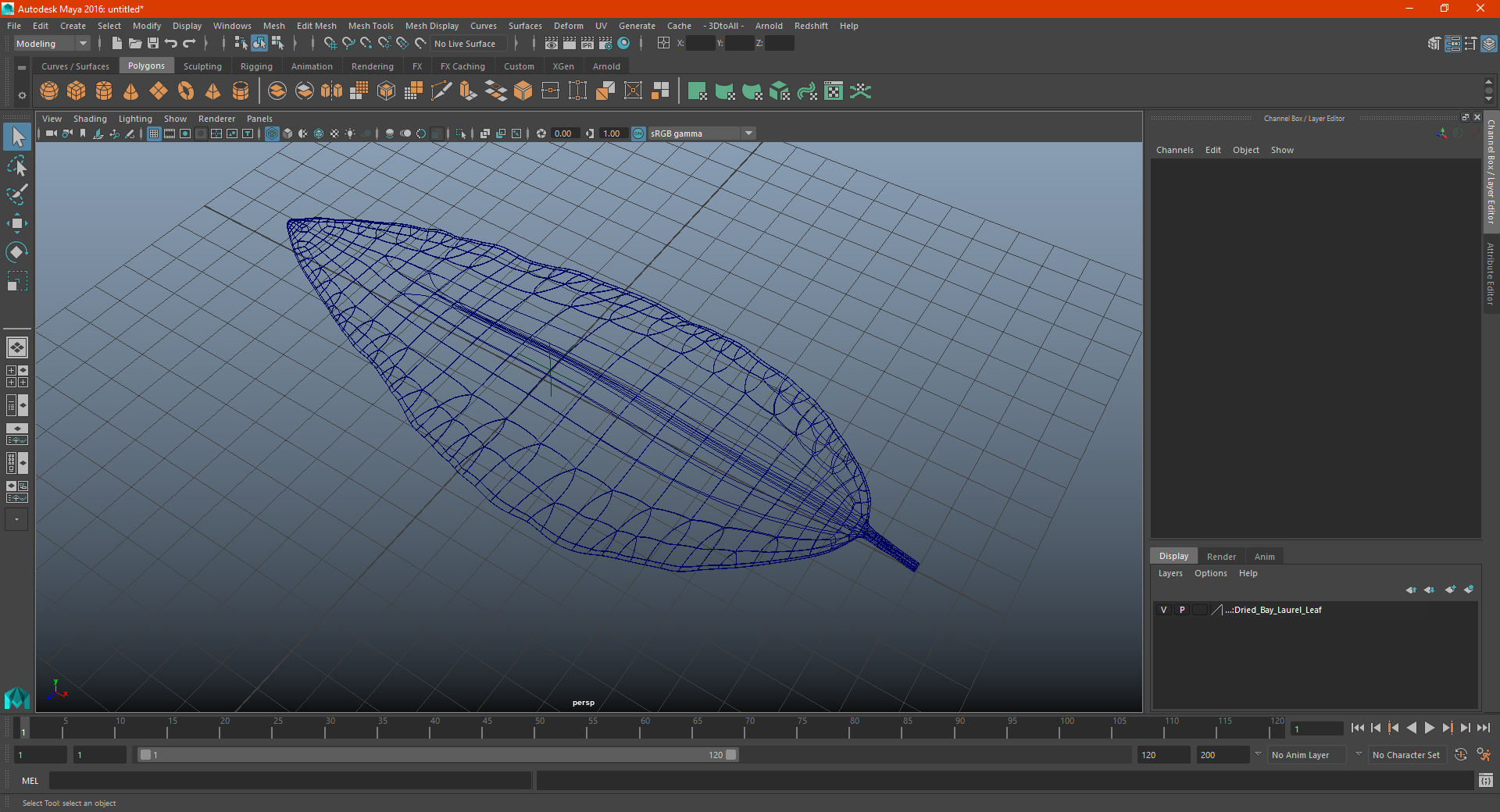This screenshot has height=812, width=1500.
Task: Activate the Scale tool
Action: coord(17,280)
